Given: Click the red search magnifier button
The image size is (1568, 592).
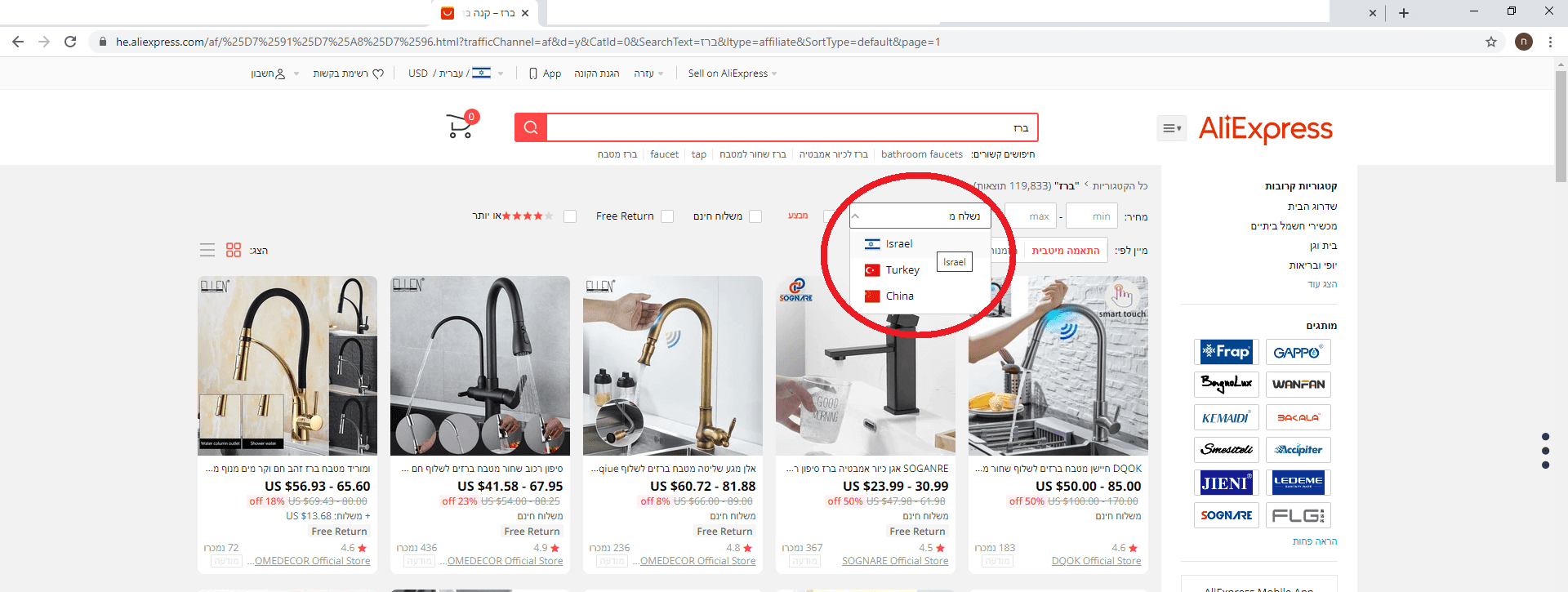Looking at the screenshot, I should [531, 127].
